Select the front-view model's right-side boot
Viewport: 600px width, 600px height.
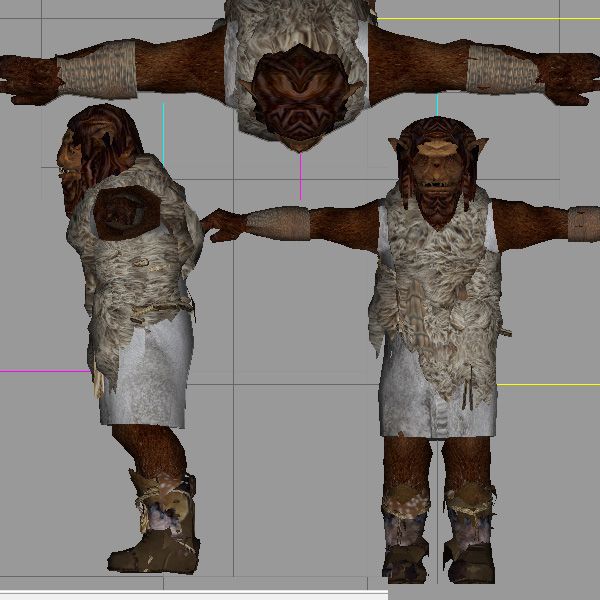(x=469, y=537)
